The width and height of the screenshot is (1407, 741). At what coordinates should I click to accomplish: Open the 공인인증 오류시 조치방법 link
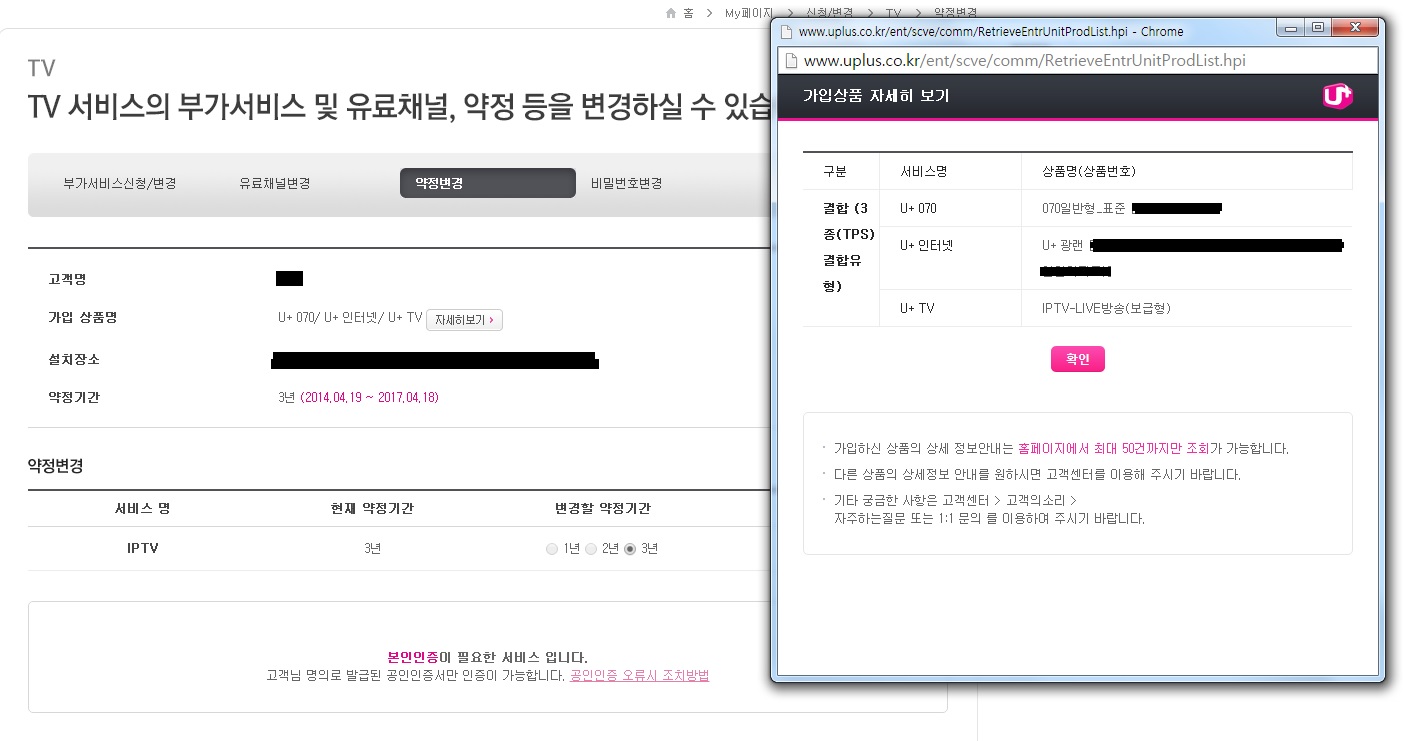[x=639, y=676]
